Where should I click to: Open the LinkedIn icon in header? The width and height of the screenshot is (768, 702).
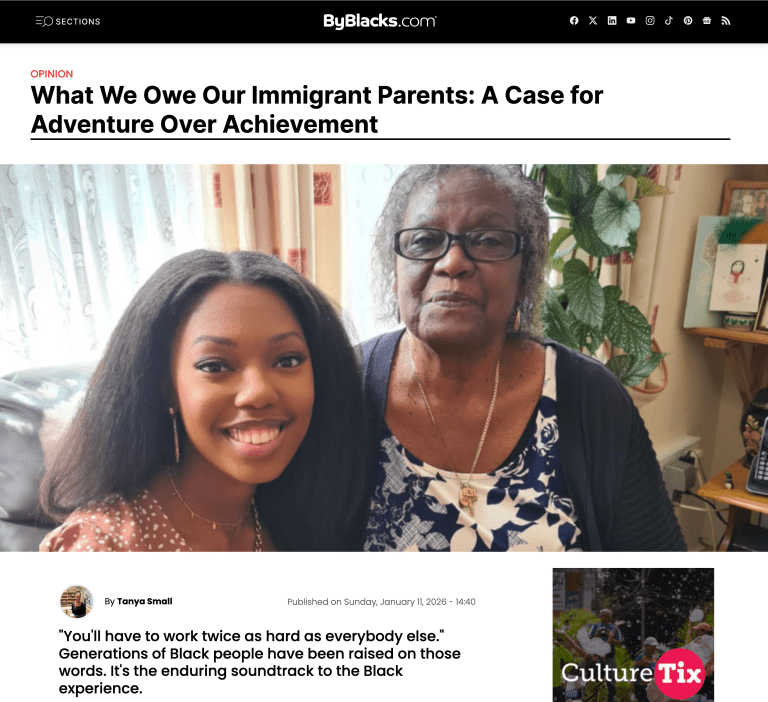tap(612, 21)
